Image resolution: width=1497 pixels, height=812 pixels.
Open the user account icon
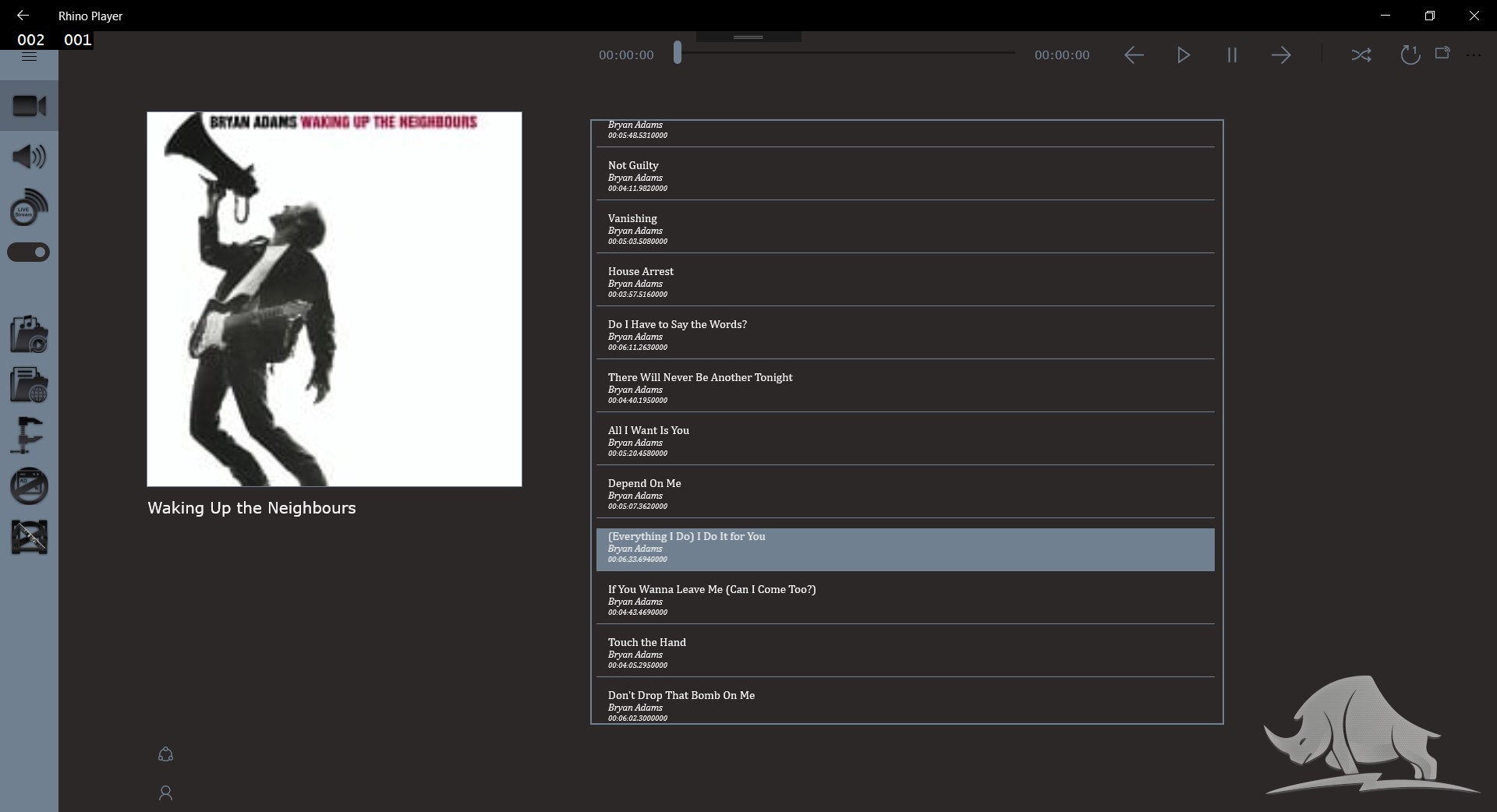pos(165,793)
